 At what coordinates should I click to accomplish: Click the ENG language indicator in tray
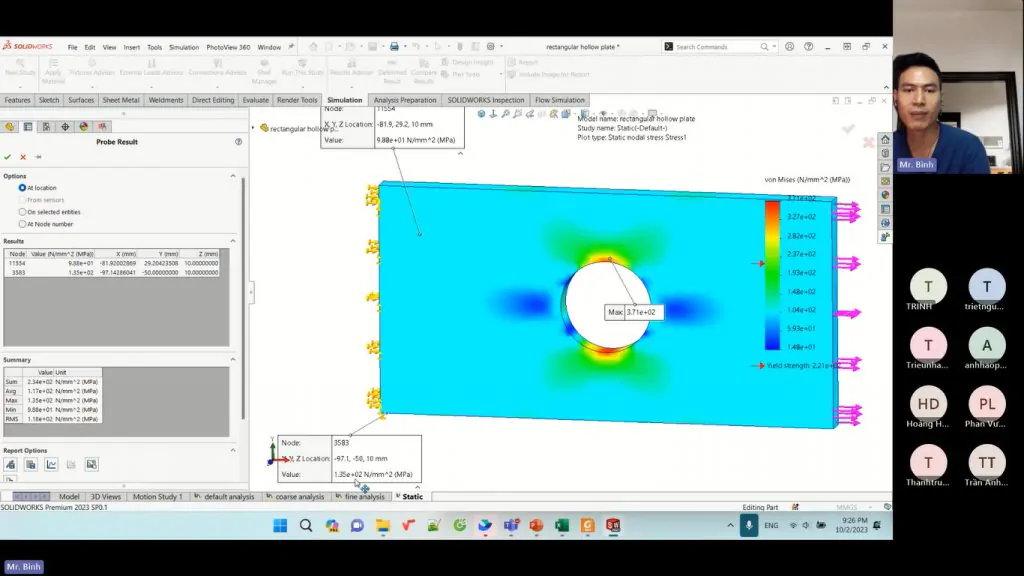click(x=771, y=525)
